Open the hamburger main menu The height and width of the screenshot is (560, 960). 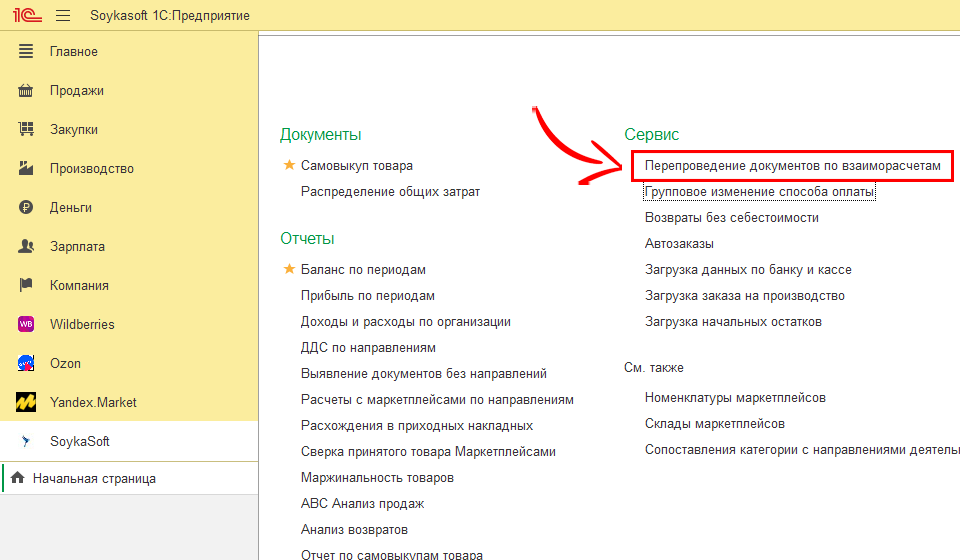click(x=63, y=15)
